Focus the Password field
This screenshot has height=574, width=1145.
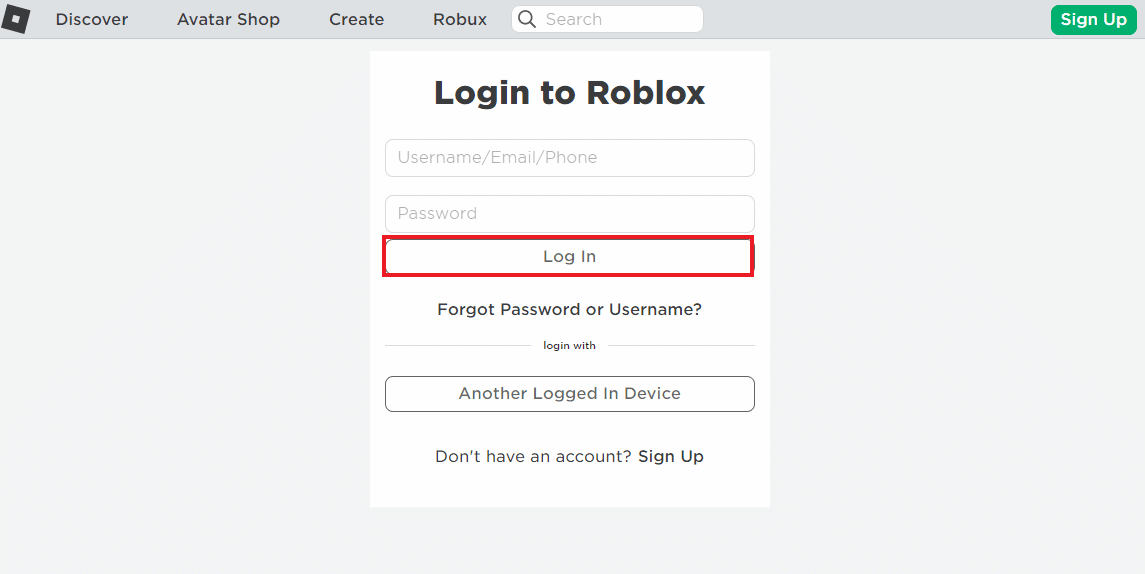[569, 213]
